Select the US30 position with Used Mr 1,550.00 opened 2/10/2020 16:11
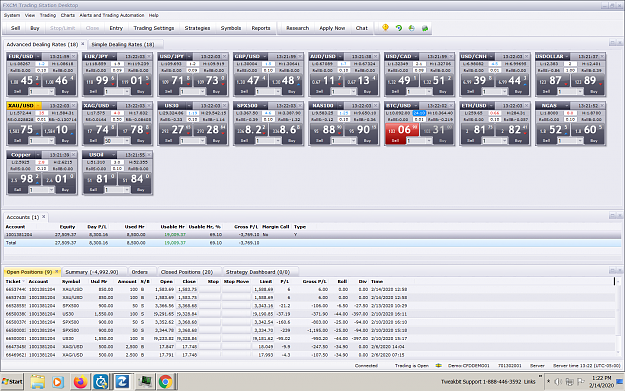625x391 pixels. click(309, 314)
